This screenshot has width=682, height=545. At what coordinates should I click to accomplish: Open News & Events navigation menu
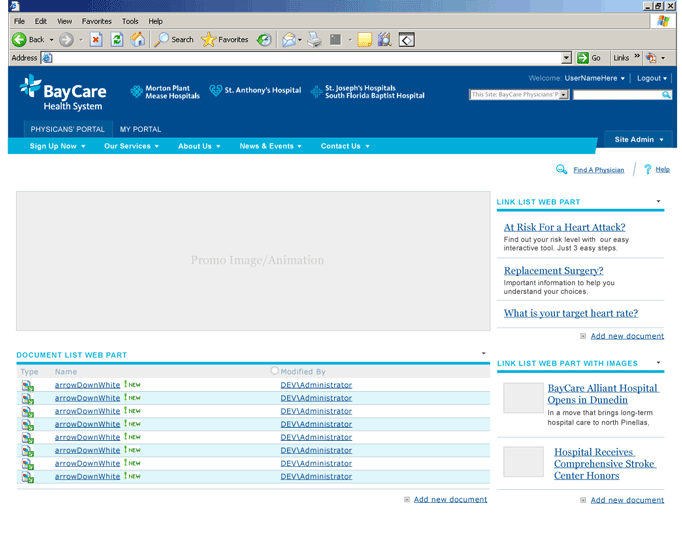coord(271,146)
